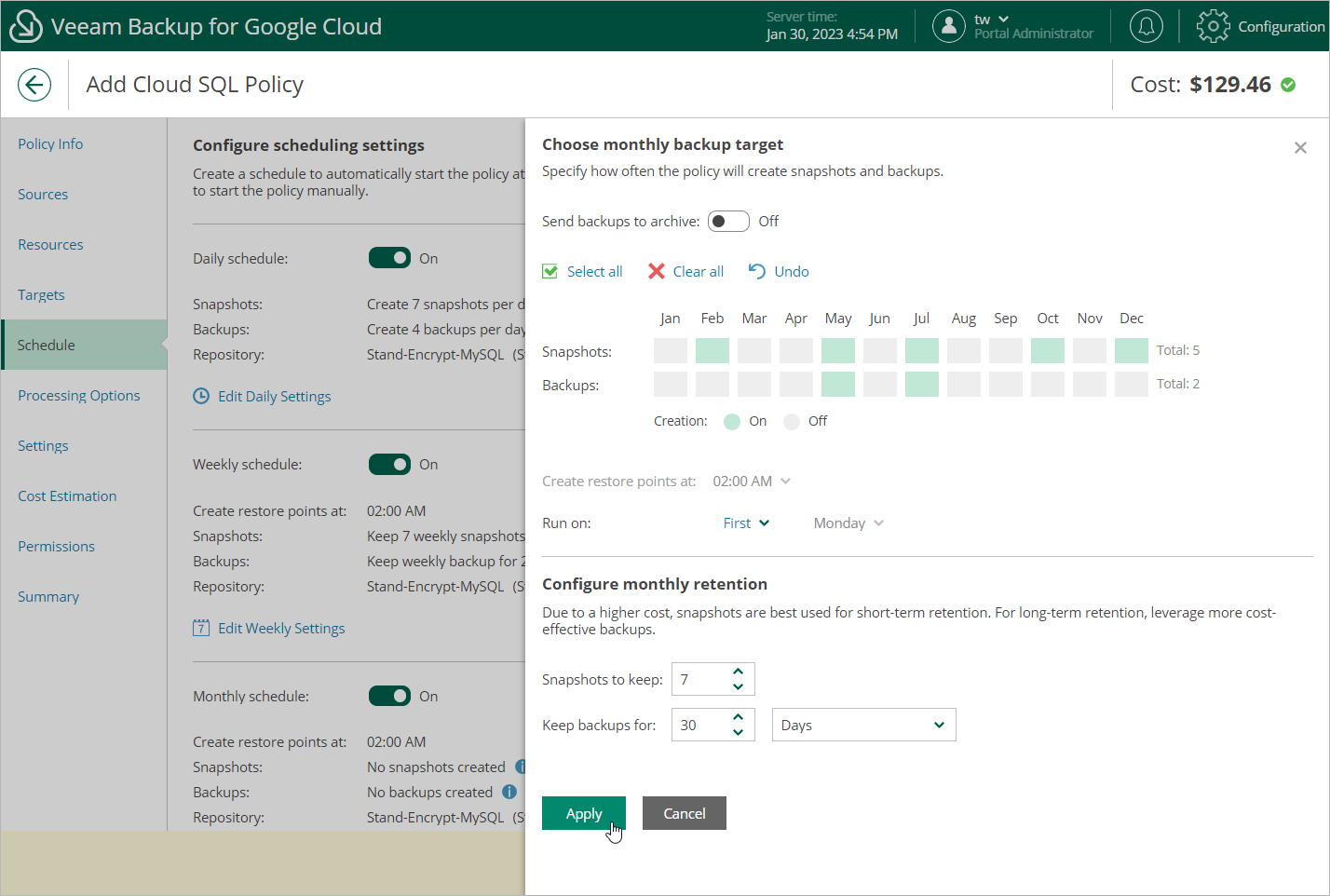
Task: Toggle the Daily schedule switch
Action: [389, 258]
